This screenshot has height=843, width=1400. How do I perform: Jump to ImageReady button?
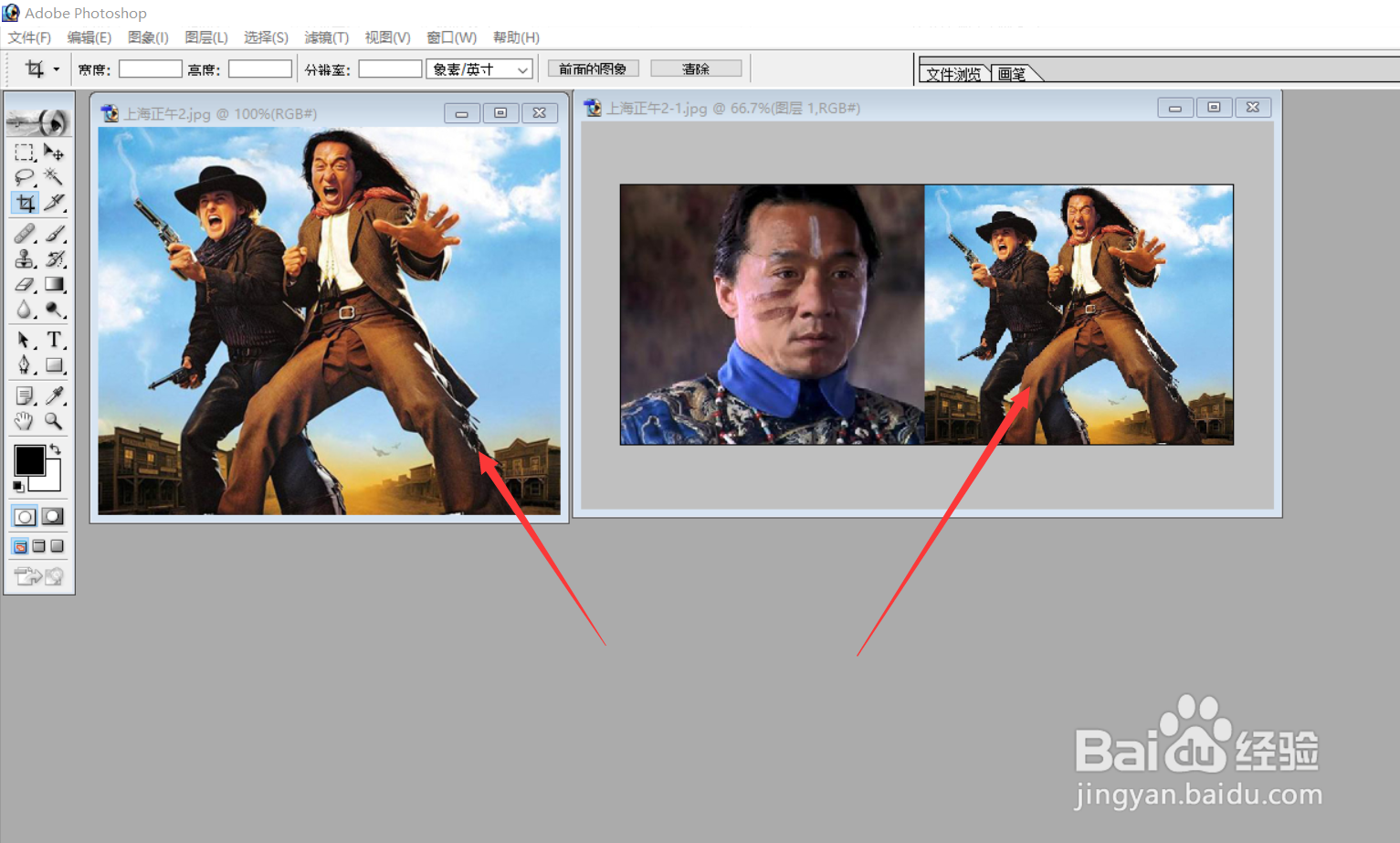(38, 575)
